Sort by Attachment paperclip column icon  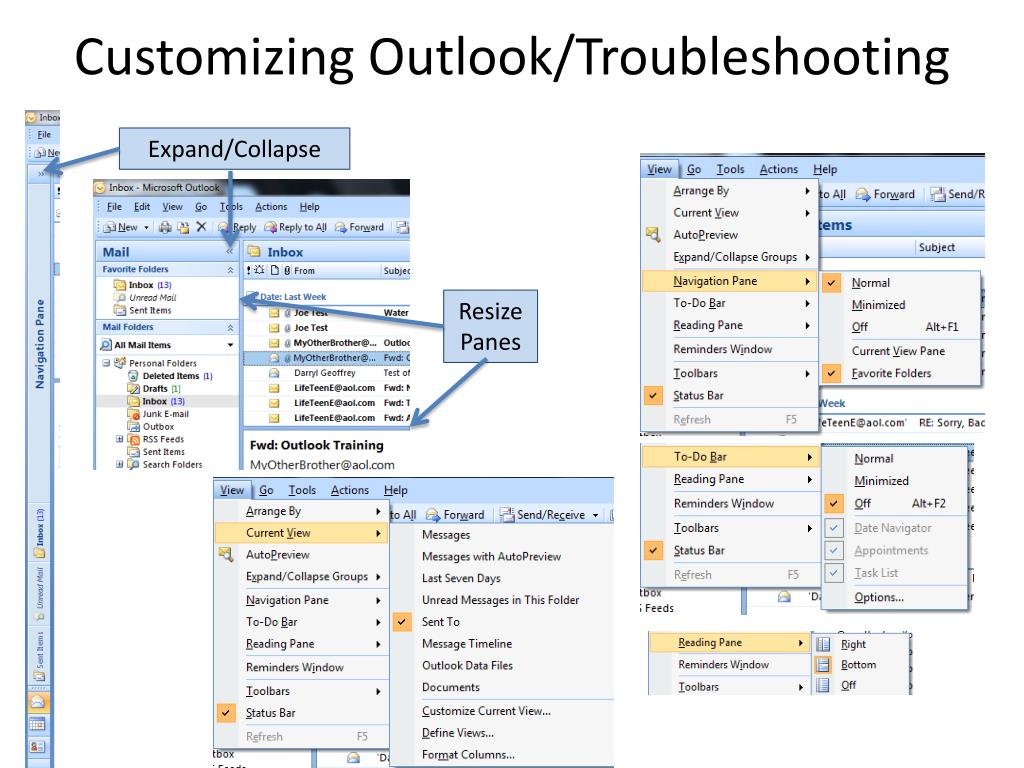pyautogui.click(x=287, y=270)
